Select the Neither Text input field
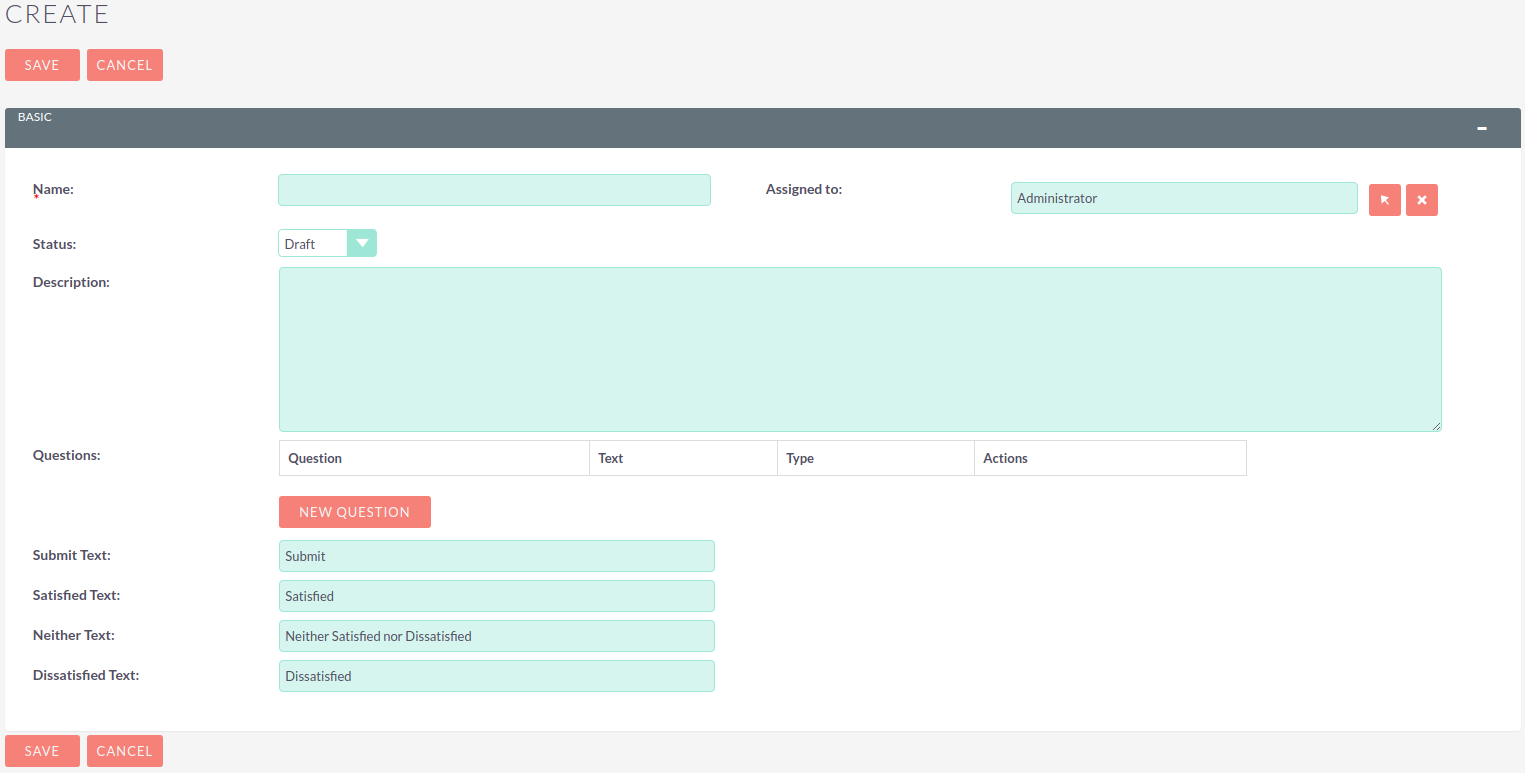This screenshot has height=773, width=1525. (496, 635)
